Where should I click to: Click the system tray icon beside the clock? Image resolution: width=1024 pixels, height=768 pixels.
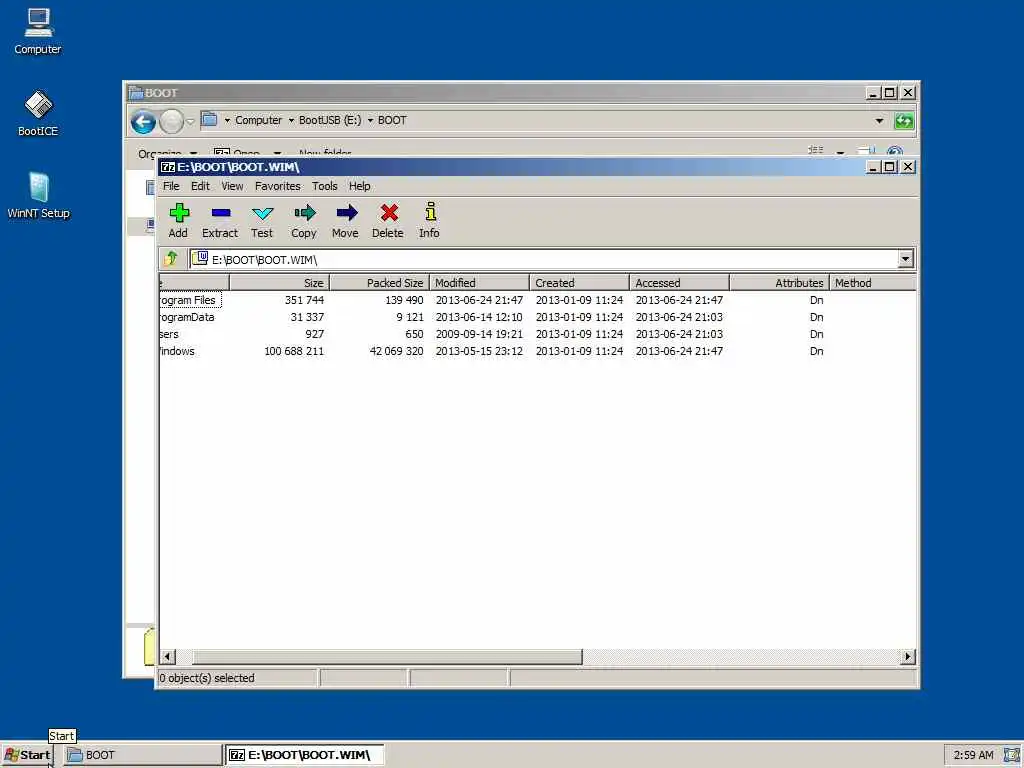pos(1011,754)
